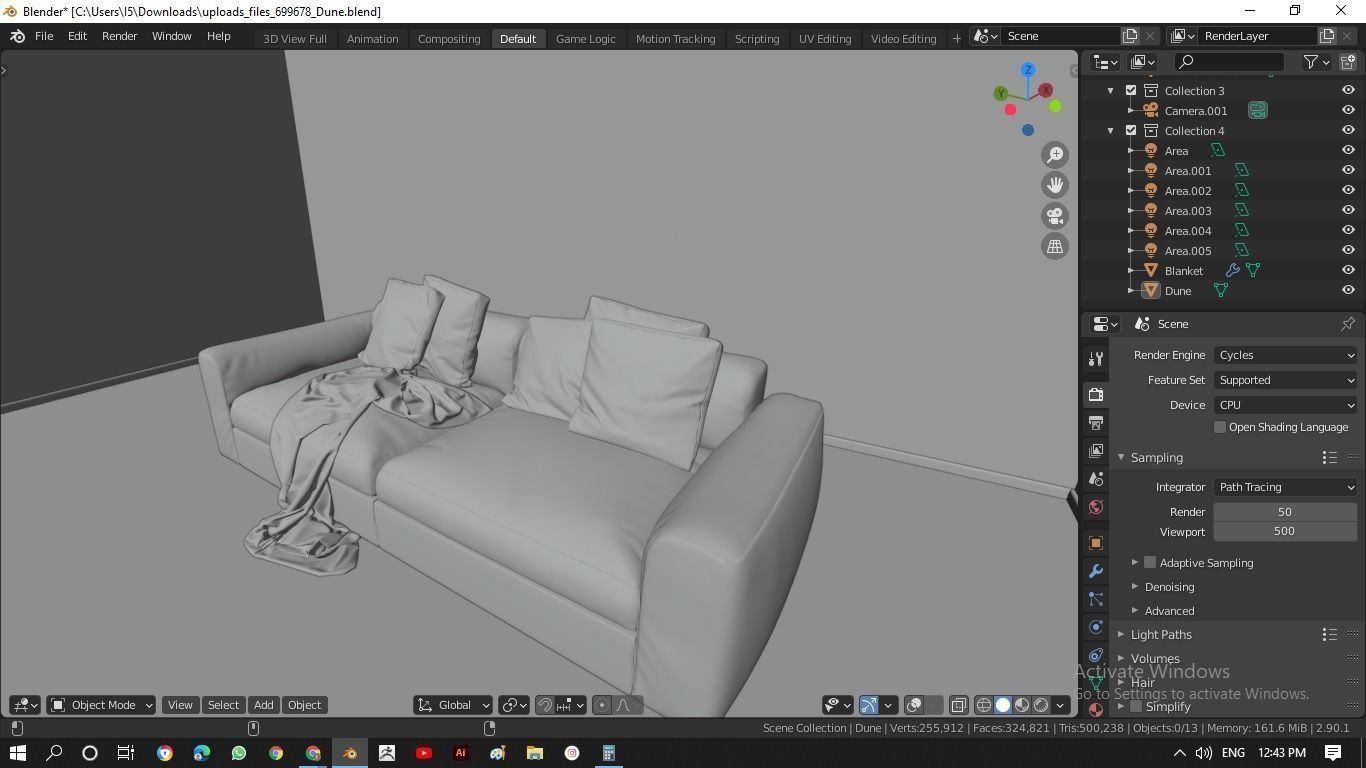Click the viewport Select menu button
The width and height of the screenshot is (1366, 768).
pyautogui.click(x=223, y=705)
